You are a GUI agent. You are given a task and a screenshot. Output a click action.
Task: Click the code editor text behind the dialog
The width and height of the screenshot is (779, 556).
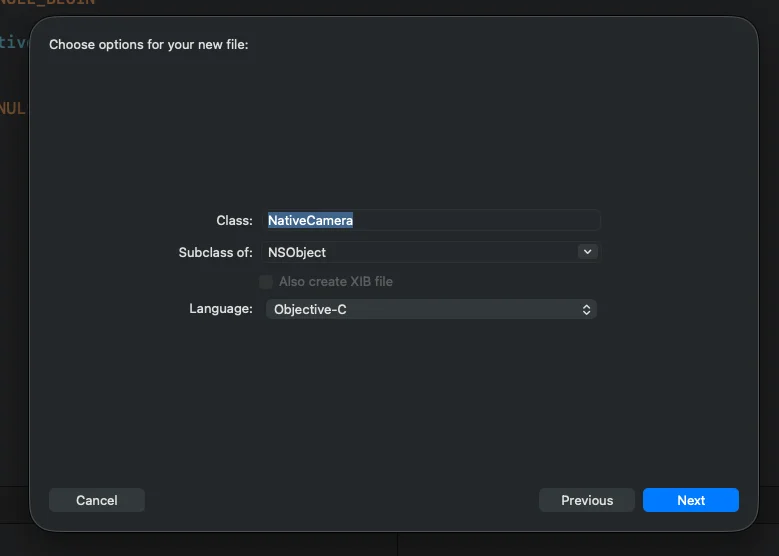point(12,108)
